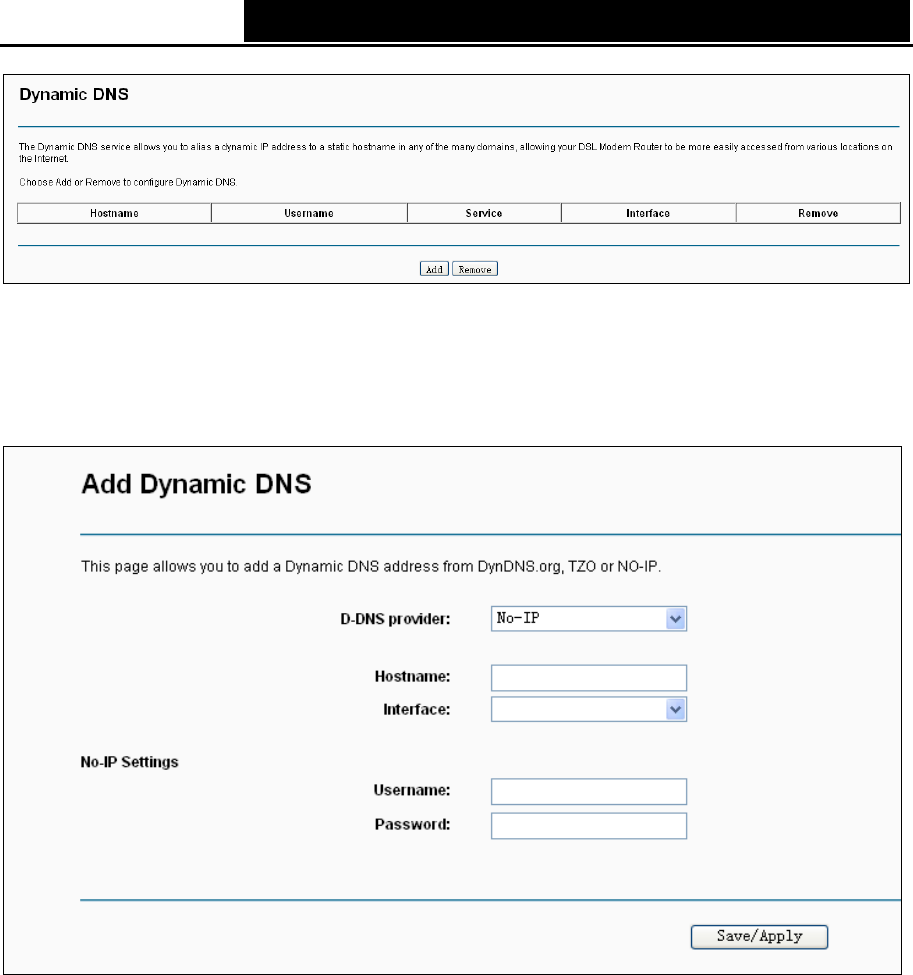Click the Add Dynamic DNS heading

point(197,484)
